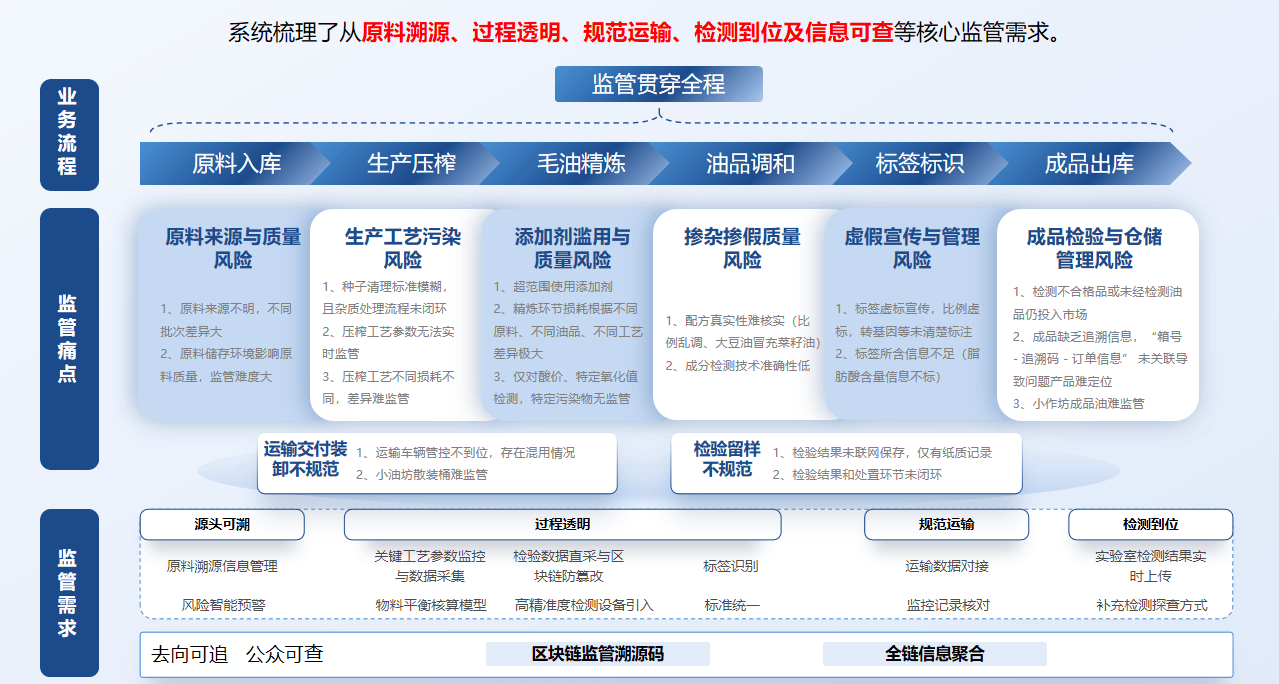Open the 成品检验与仓储管理风险 card
This screenshot has width=1279, height=684.
click(1094, 249)
